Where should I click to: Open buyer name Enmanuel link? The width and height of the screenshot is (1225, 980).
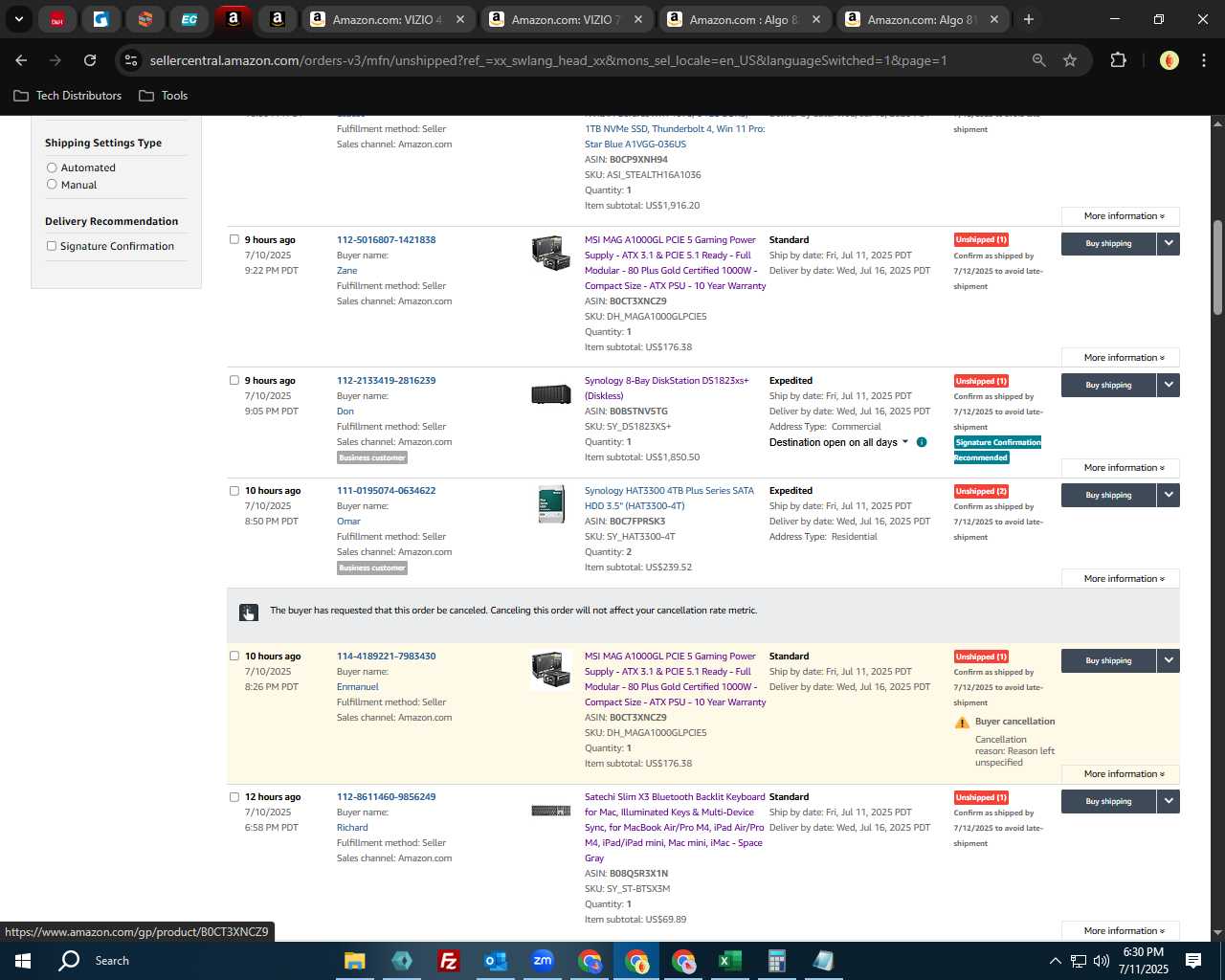(358, 686)
